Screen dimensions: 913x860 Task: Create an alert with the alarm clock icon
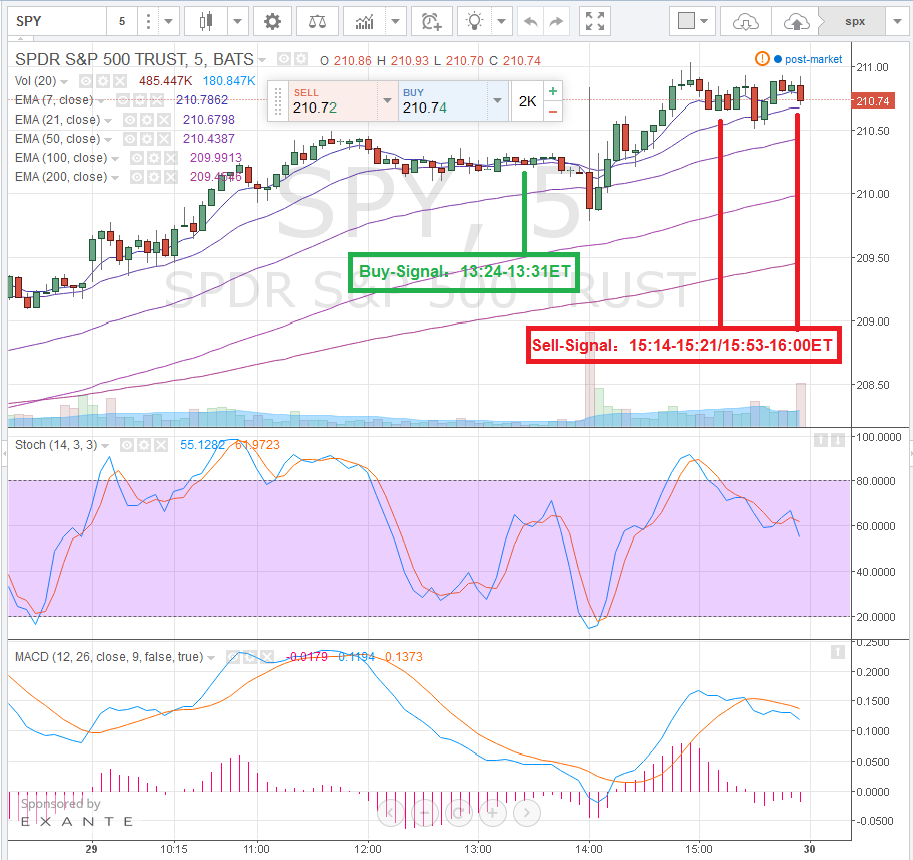pos(431,22)
